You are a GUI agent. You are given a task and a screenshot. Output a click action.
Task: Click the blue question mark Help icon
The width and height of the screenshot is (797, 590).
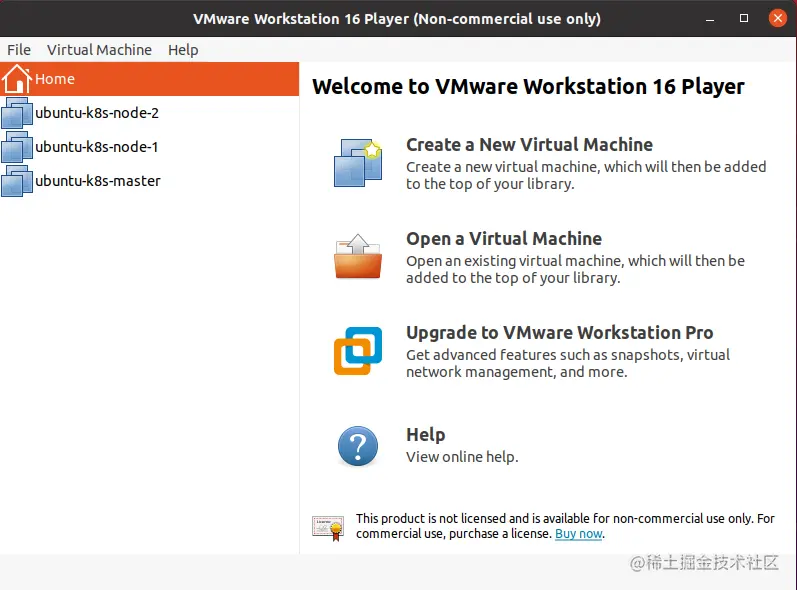(358, 446)
